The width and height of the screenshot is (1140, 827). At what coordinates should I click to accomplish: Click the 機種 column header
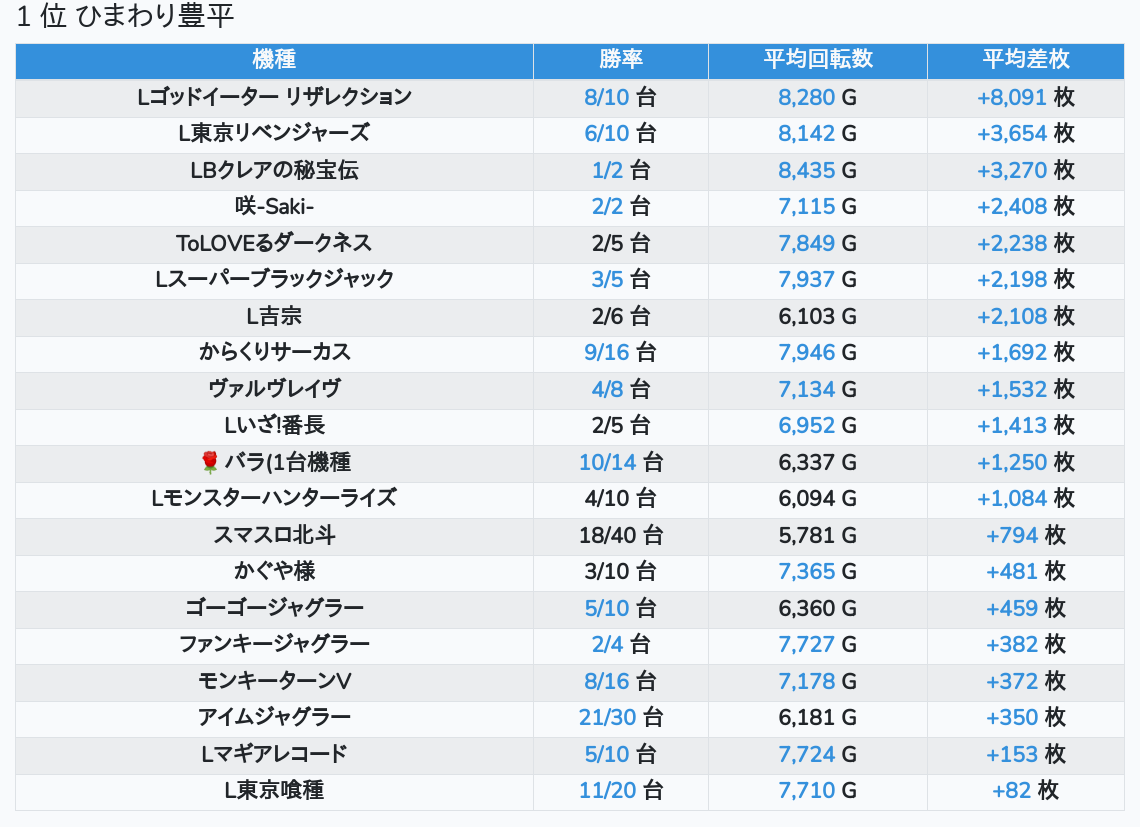[x=274, y=60]
